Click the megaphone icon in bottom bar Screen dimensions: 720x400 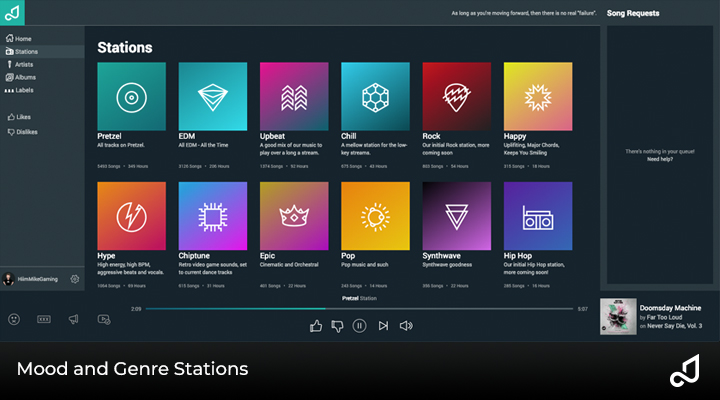click(73, 319)
